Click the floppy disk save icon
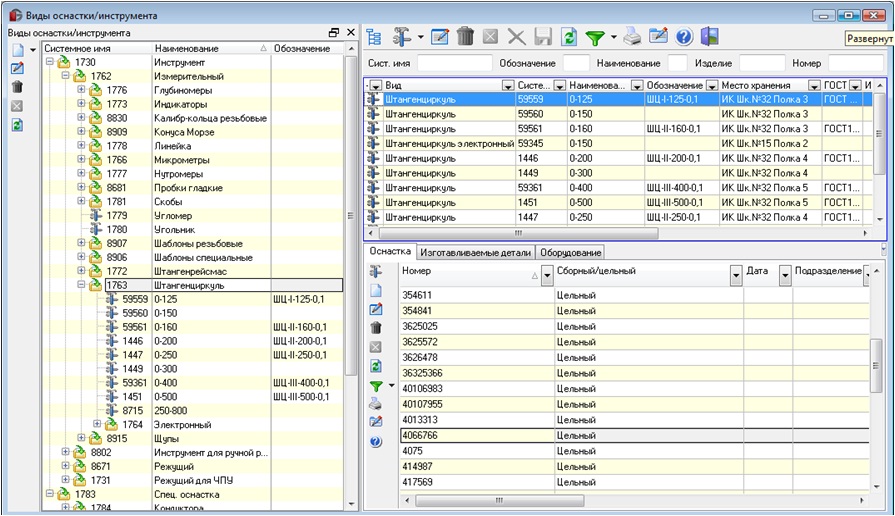 tap(543, 38)
